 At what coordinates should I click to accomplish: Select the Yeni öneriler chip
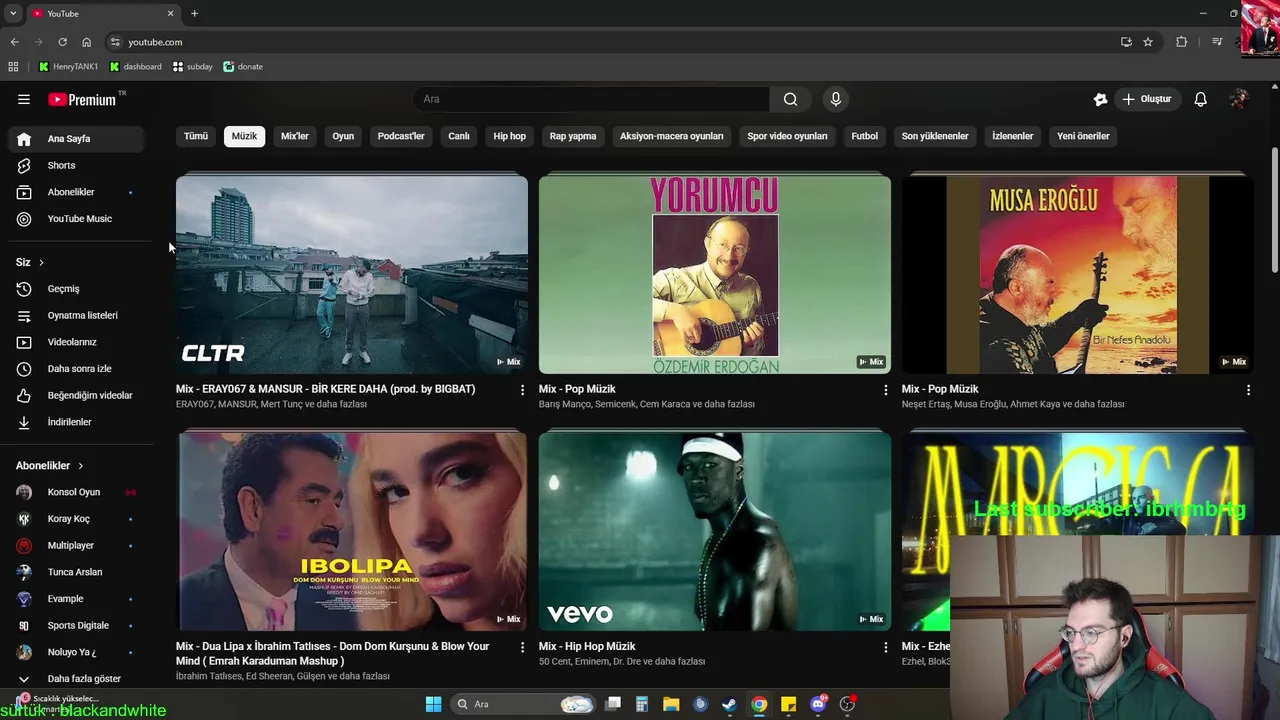[1083, 136]
